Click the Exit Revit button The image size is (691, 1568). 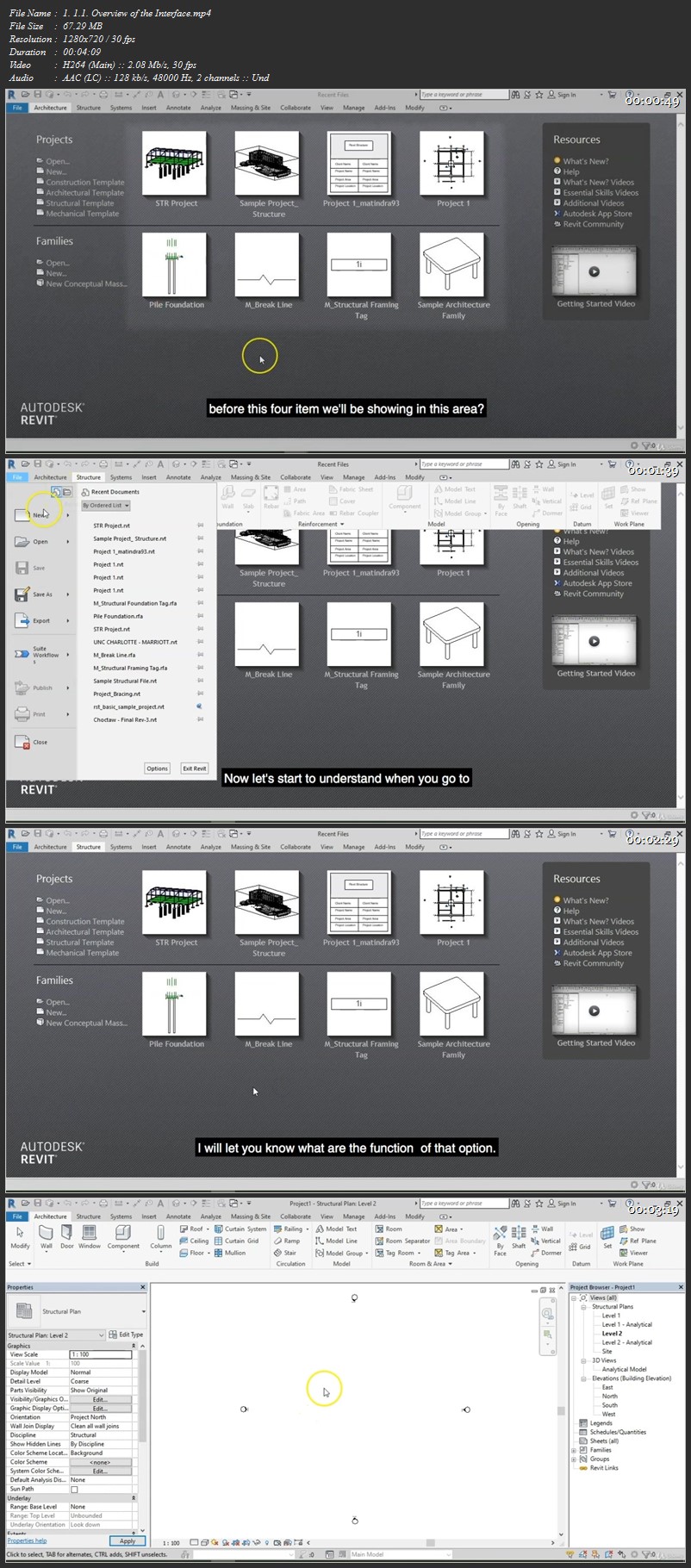pyautogui.click(x=194, y=768)
